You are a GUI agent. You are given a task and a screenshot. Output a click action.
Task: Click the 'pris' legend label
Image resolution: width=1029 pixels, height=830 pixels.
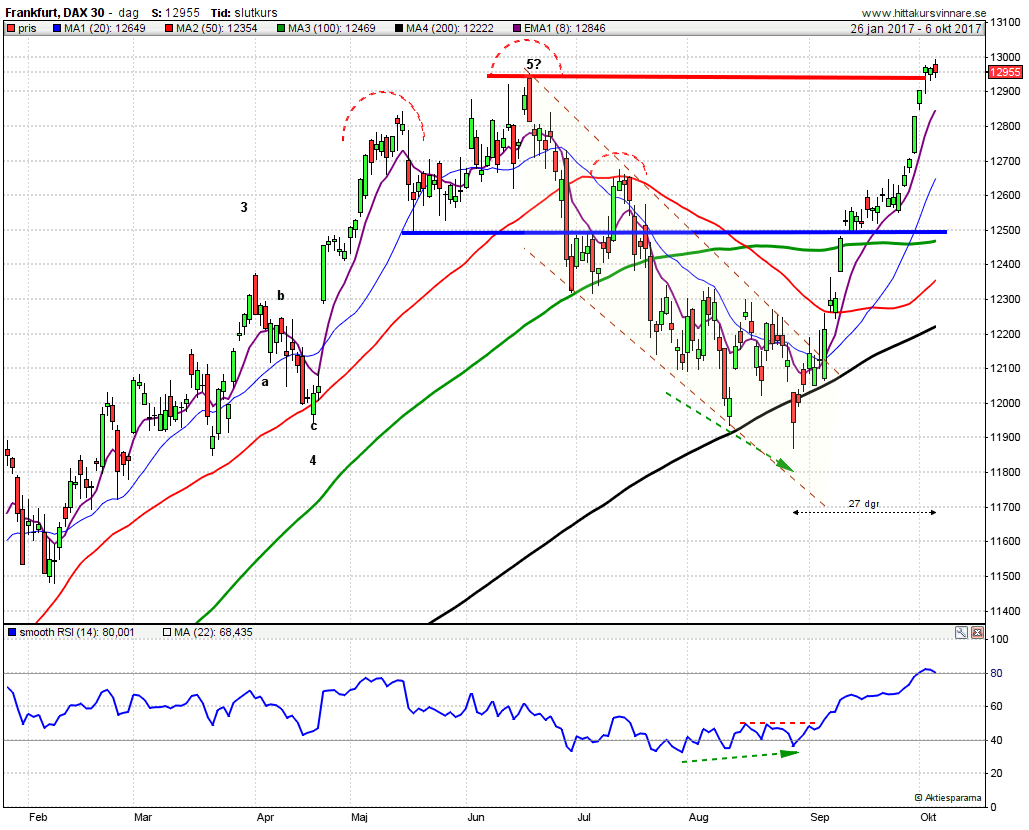coord(28,28)
